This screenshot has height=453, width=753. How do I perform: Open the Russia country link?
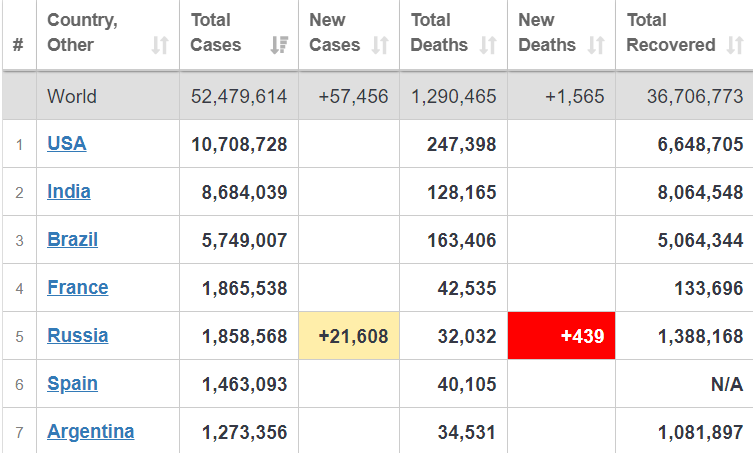[x=78, y=336]
